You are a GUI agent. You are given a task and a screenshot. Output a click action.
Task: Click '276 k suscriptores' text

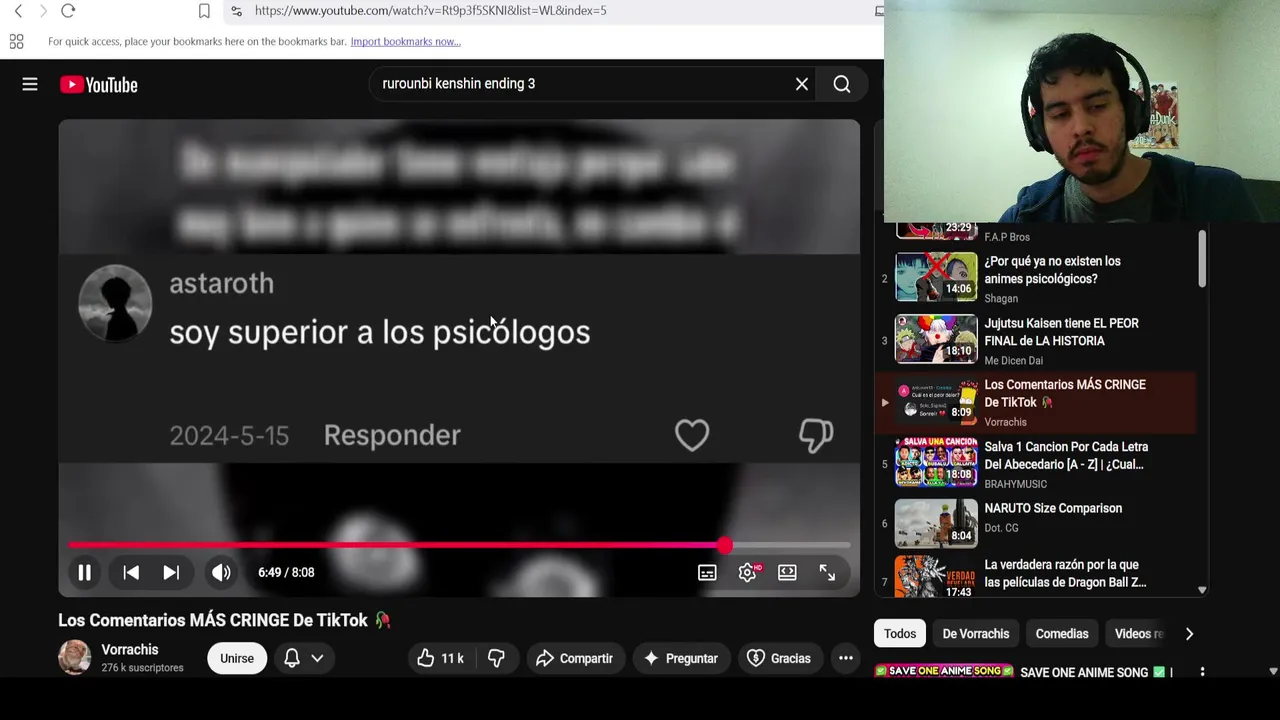tap(142, 667)
